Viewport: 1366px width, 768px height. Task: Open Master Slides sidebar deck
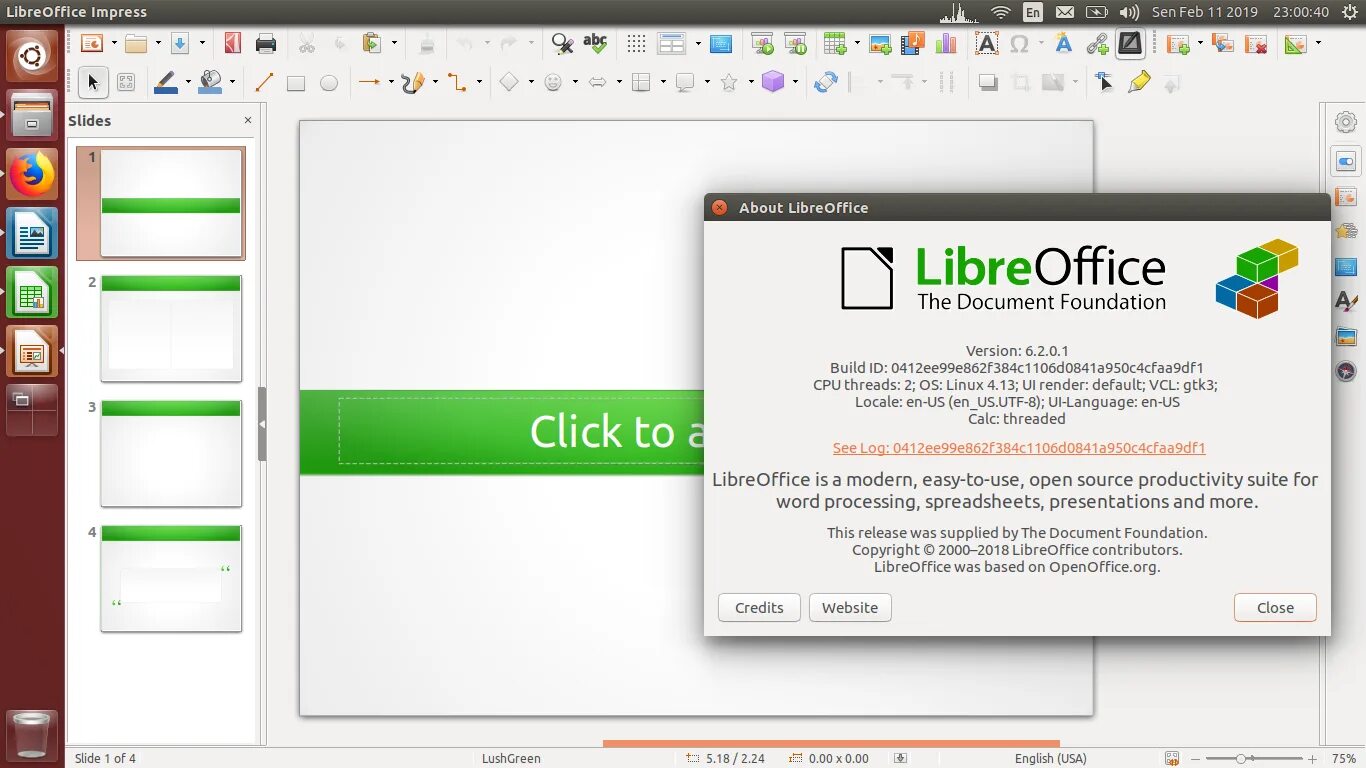point(1346,266)
